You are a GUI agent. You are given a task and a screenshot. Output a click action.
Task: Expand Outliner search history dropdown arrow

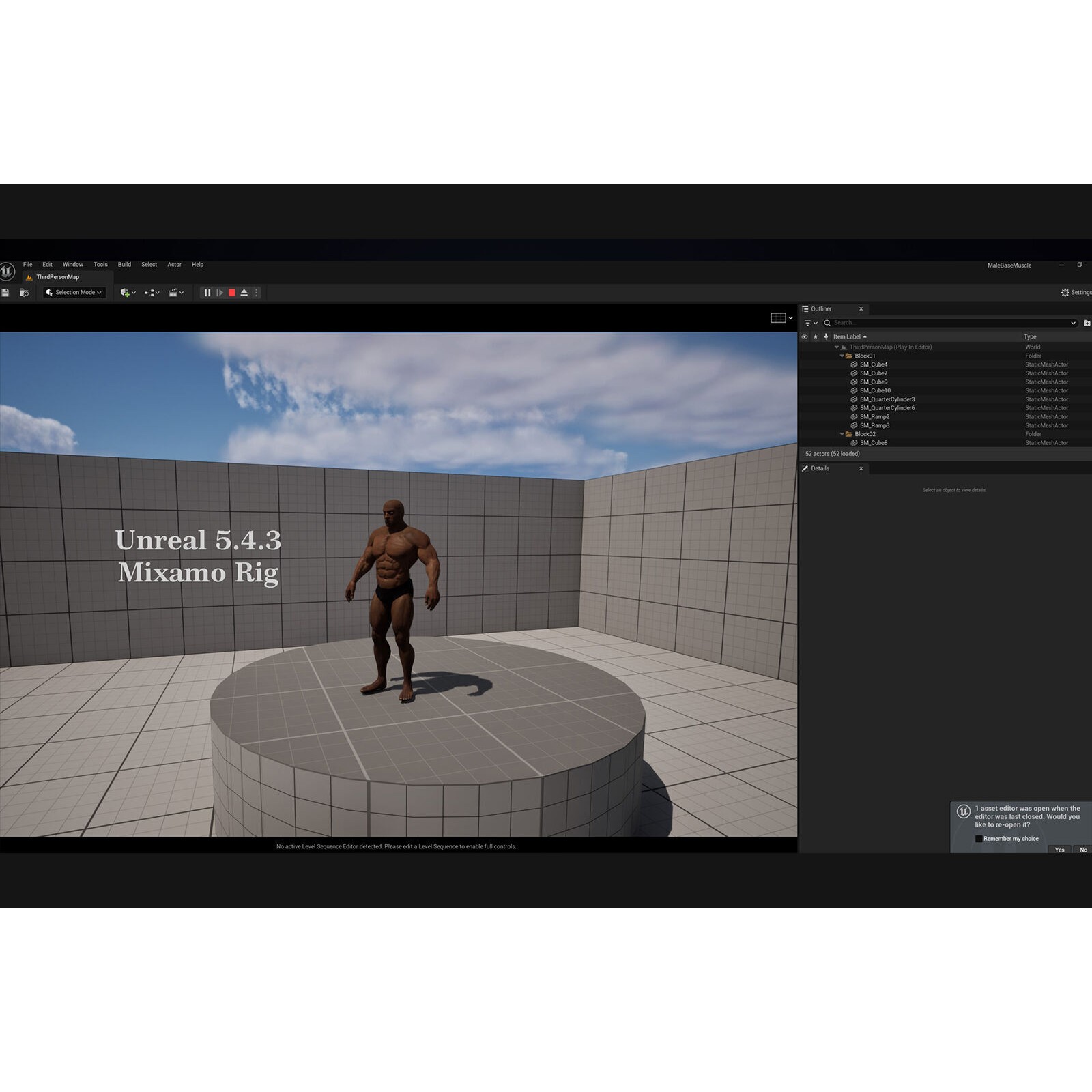1073,323
